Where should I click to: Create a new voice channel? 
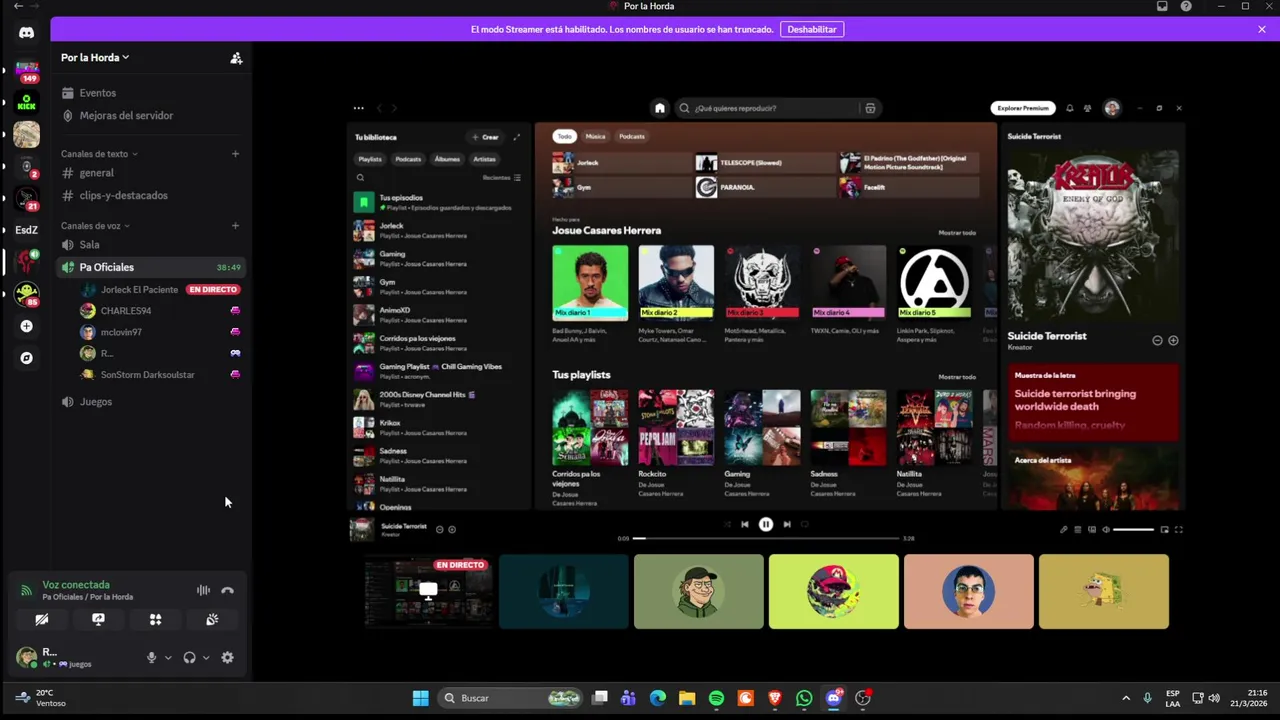tap(235, 226)
